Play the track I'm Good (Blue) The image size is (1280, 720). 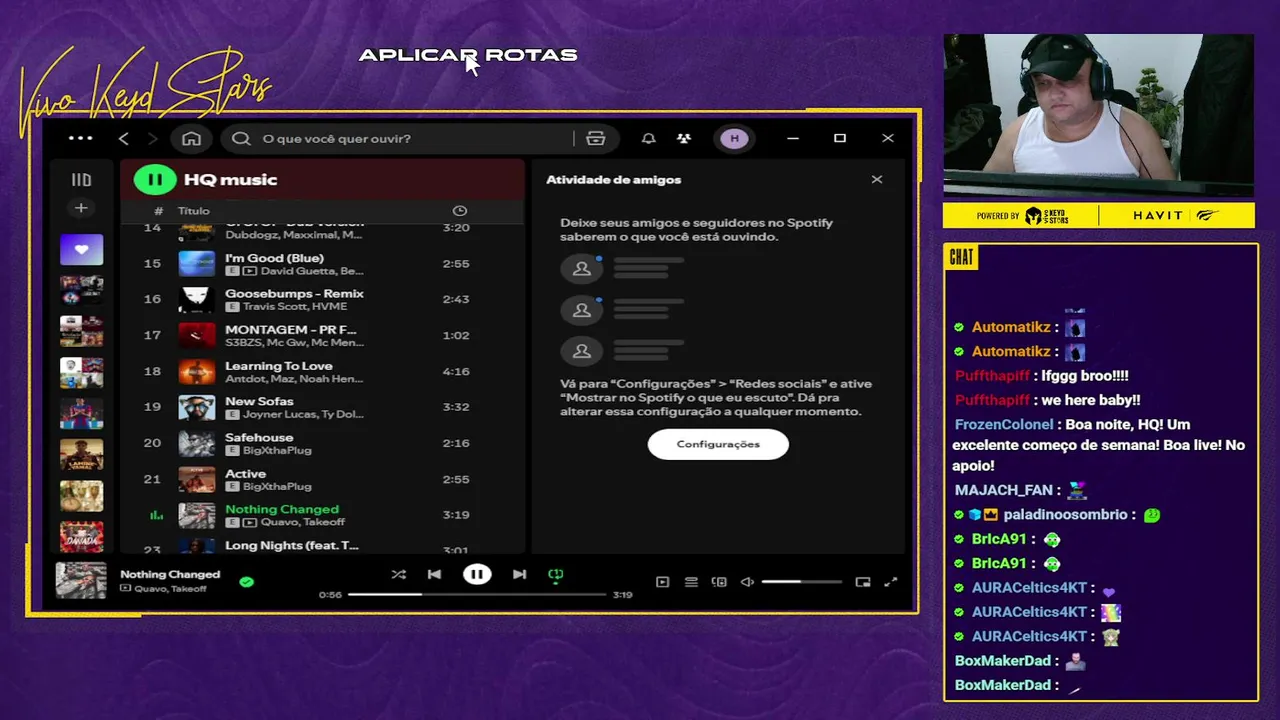pos(322,264)
